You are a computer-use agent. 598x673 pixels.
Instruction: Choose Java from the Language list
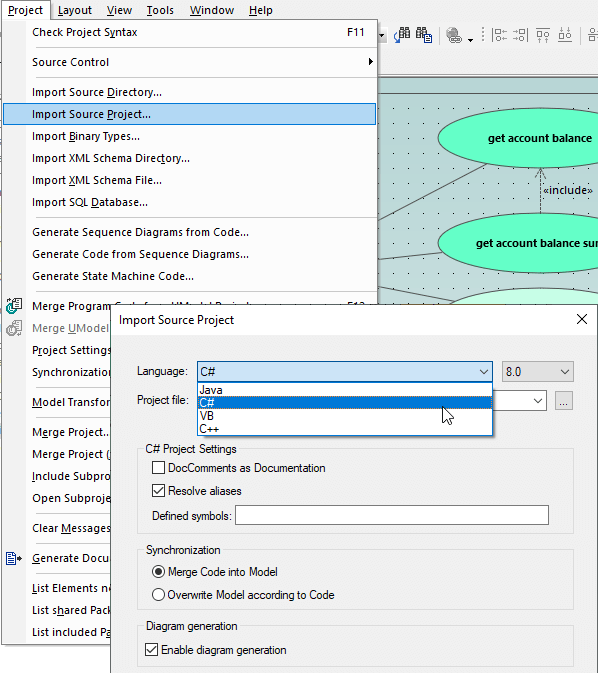point(345,390)
